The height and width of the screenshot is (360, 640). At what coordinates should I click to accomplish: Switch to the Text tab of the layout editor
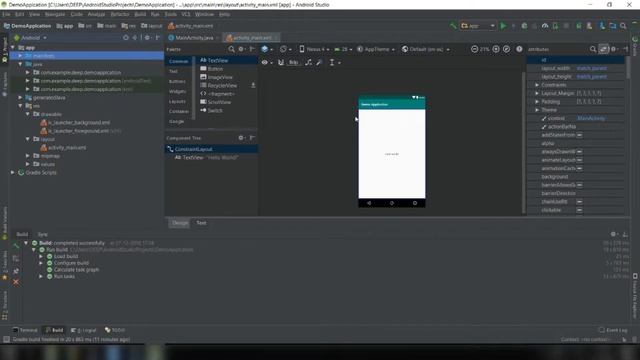point(201,223)
